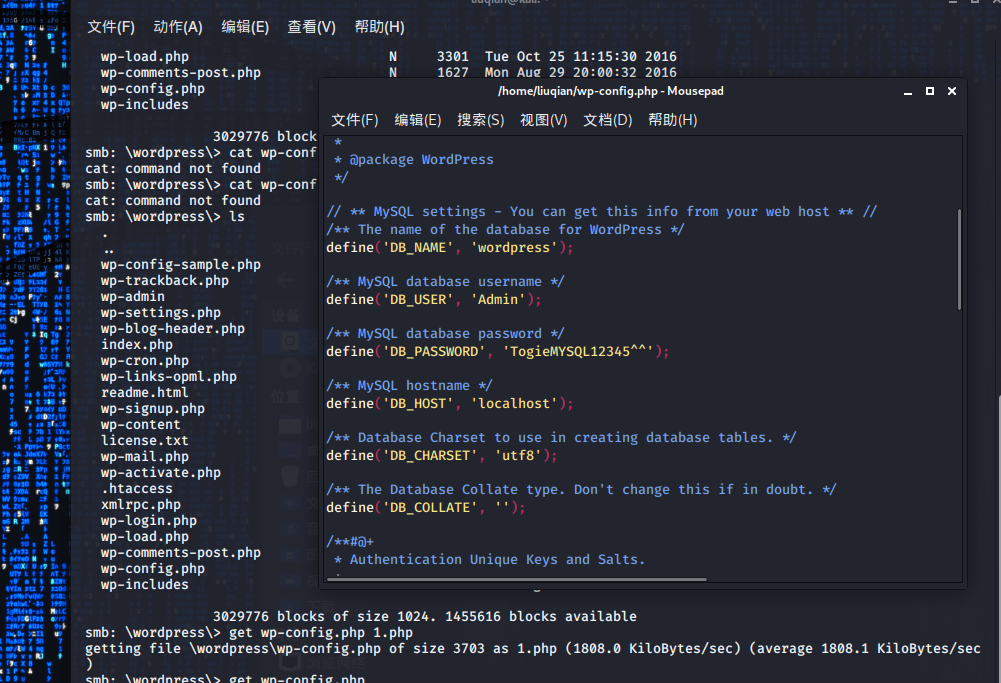Click the 'localhost' DB_HOST value

pos(514,403)
